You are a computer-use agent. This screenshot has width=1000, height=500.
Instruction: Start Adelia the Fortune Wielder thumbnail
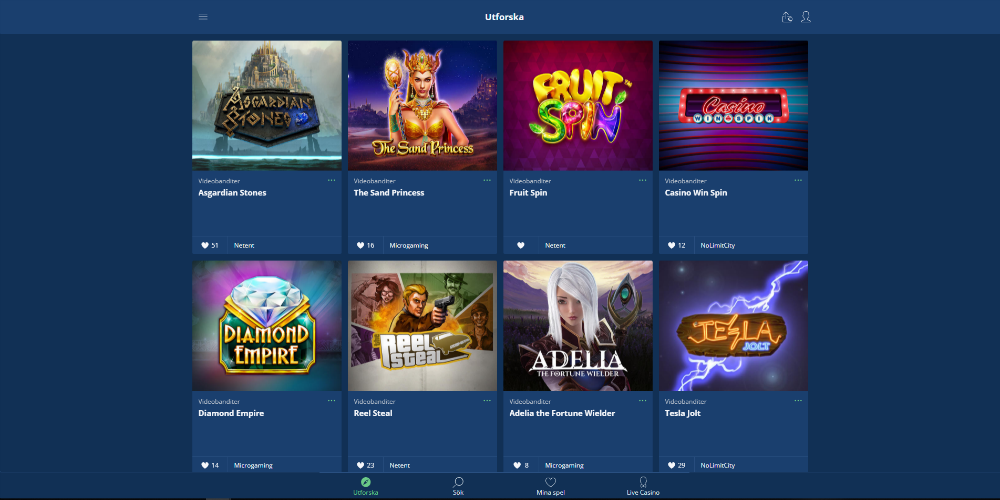[x=578, y=326]
